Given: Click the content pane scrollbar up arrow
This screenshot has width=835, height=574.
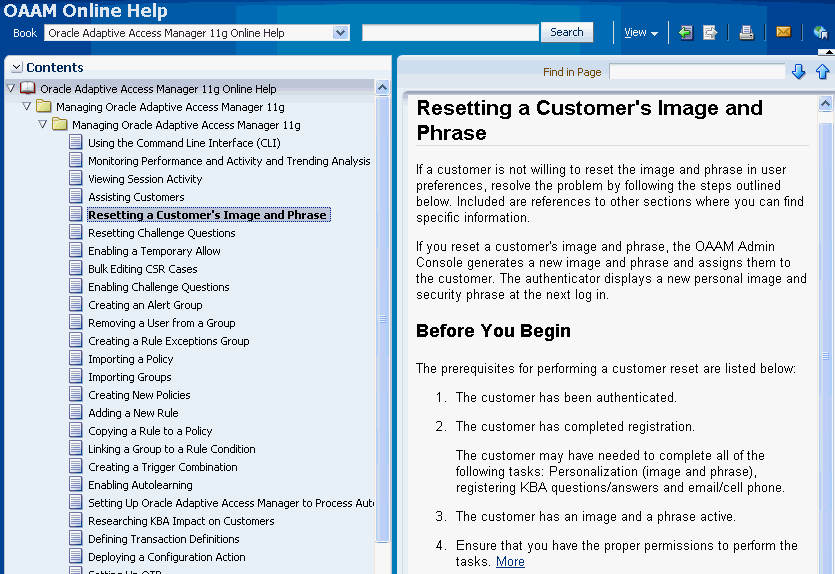Looking at the screenshot, I should 825,104.
